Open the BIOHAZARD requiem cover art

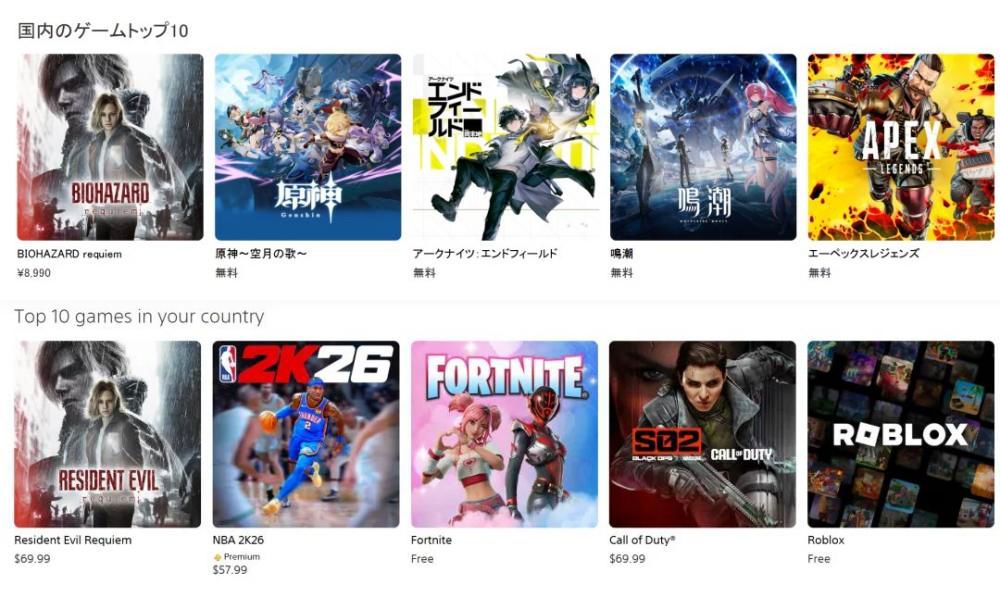tap(110, 147)
